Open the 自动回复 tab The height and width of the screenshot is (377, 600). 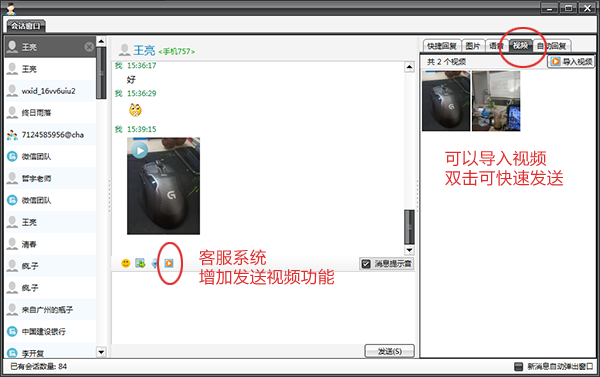551,46
